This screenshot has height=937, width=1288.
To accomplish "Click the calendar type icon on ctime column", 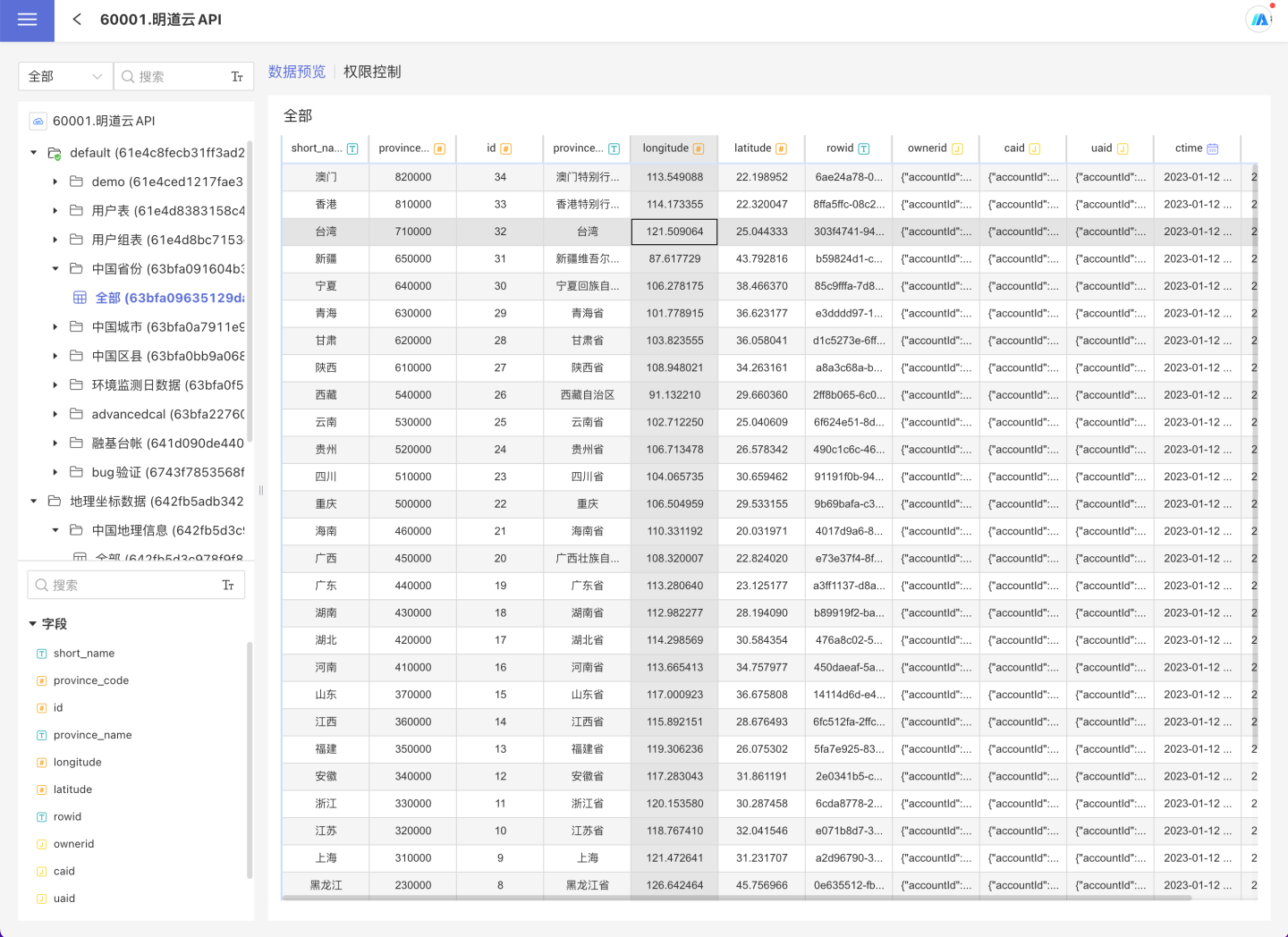I will pyautogui.click(x=1213, y=149).
